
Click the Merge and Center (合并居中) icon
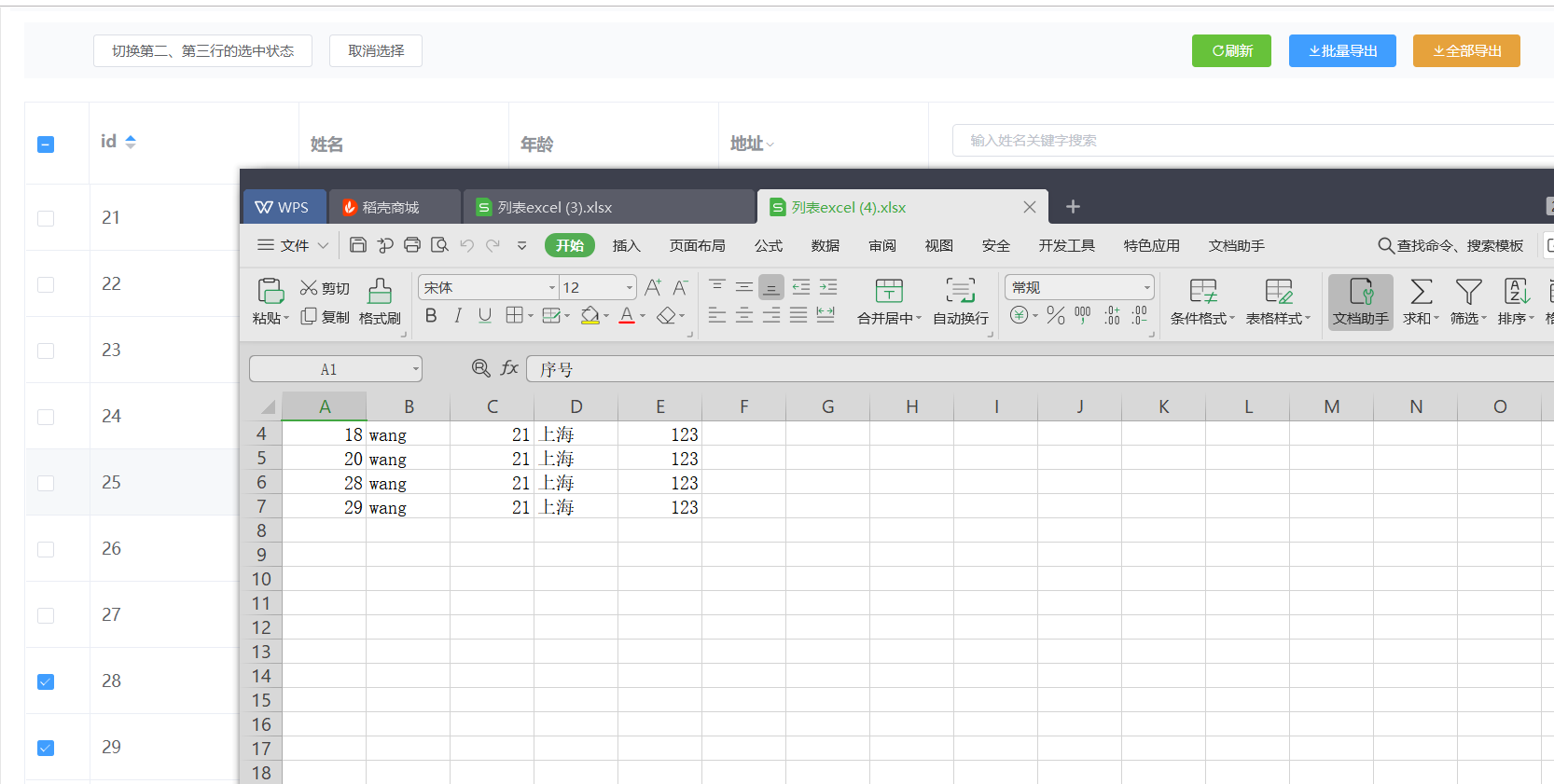point(889,290)
